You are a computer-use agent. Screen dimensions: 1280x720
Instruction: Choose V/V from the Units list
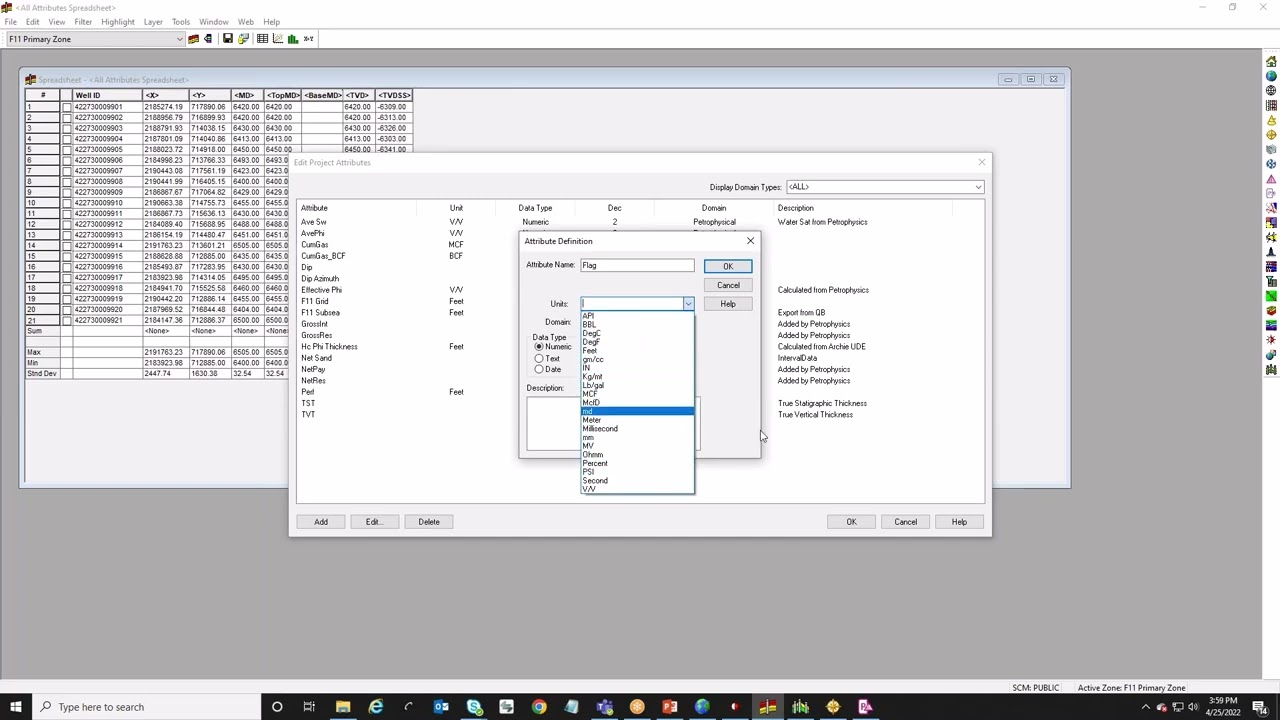[x=589, y=489]
